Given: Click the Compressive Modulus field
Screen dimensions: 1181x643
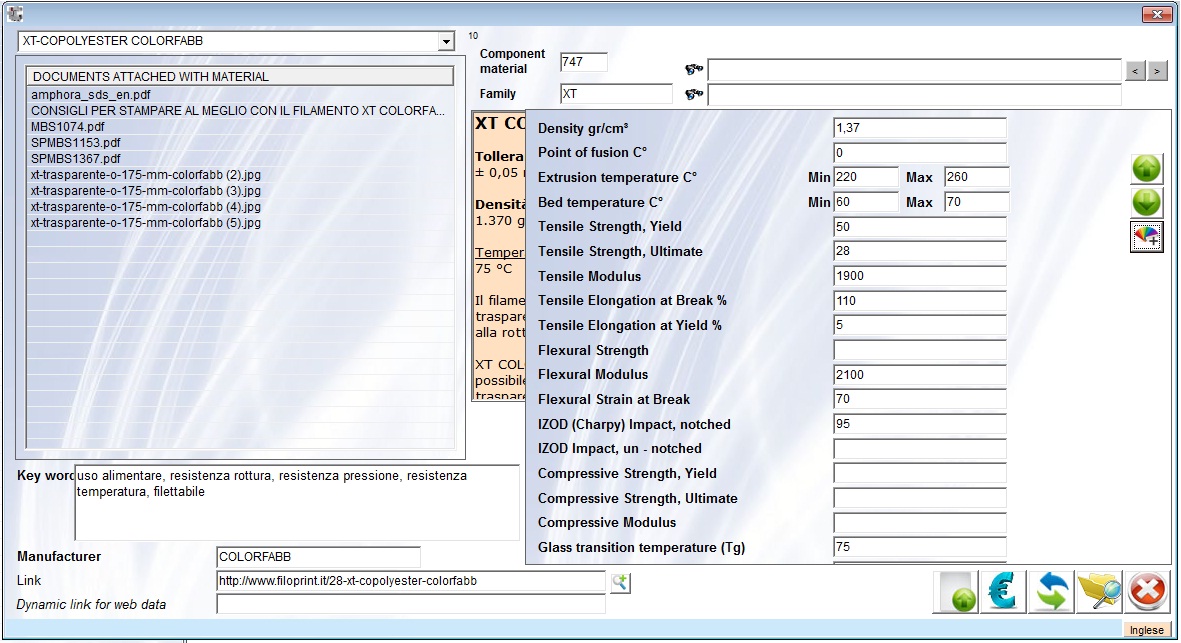Looking at the screenshot, I should 920,523.
